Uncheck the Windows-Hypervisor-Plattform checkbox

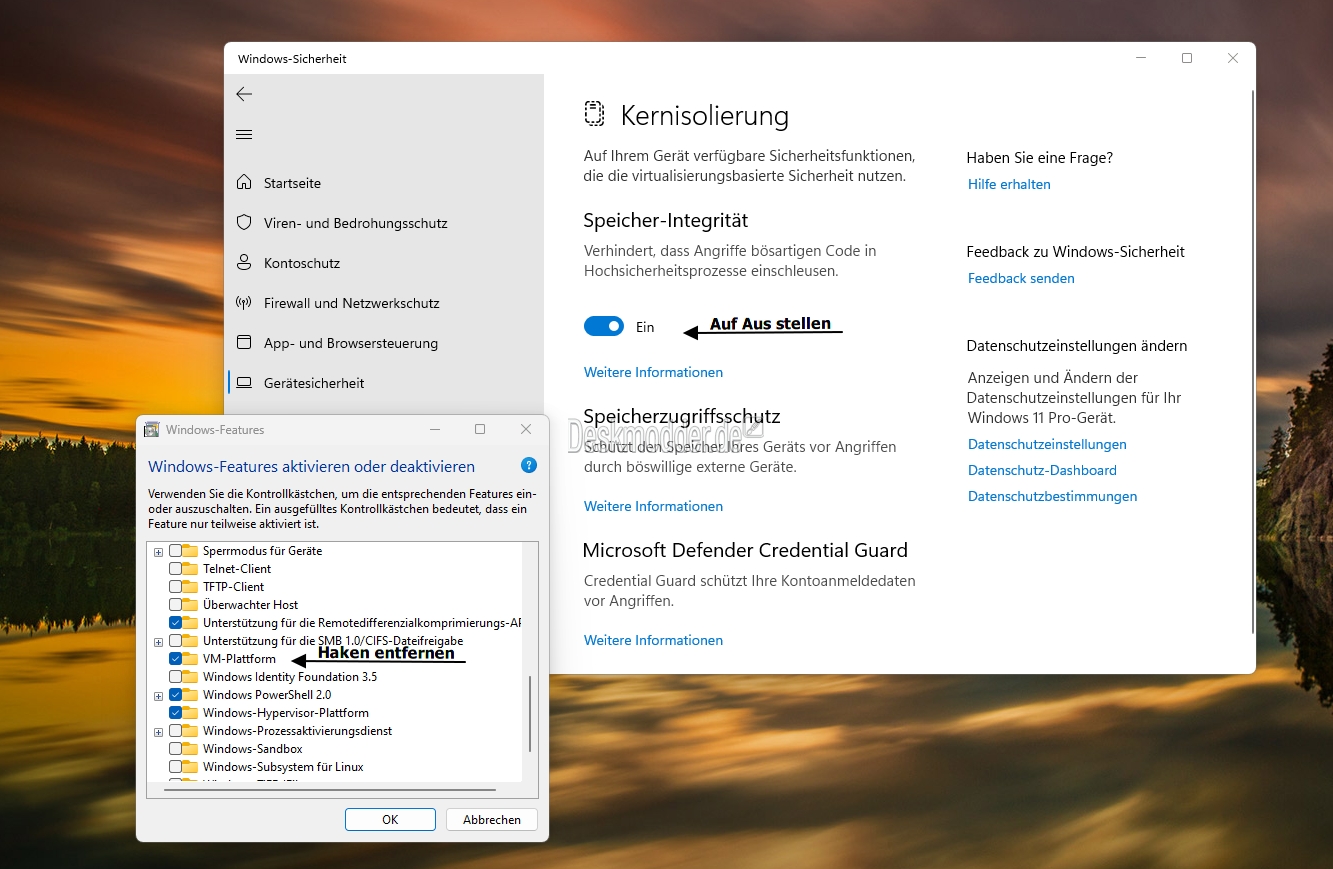point(176,713)
